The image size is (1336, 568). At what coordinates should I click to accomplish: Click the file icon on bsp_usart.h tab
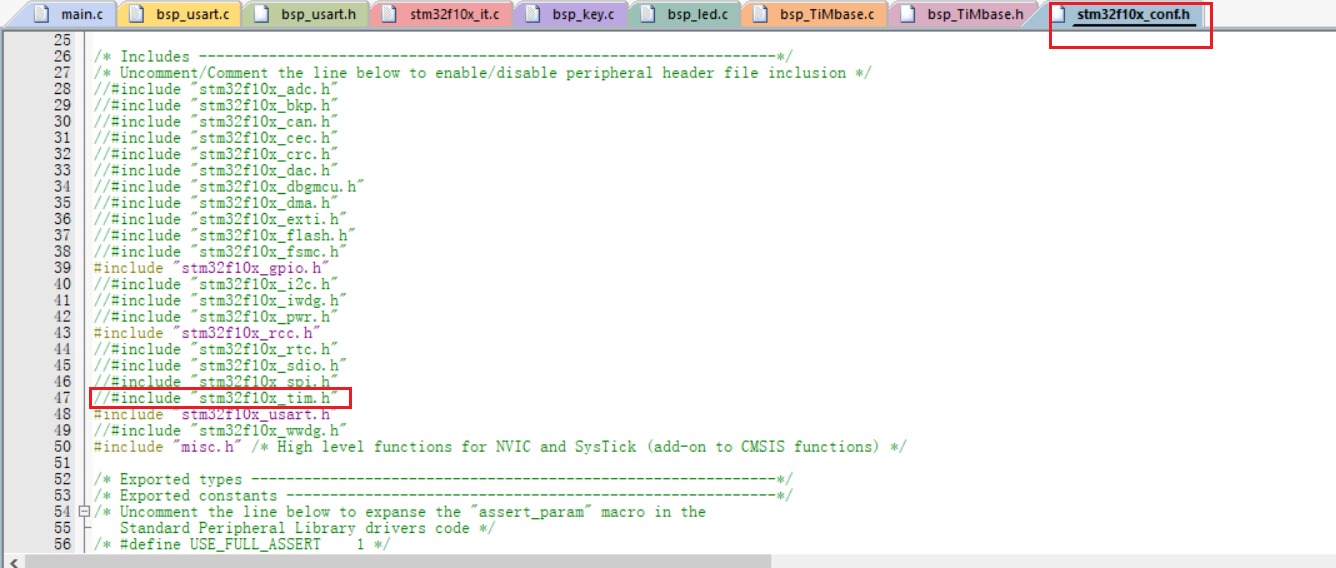[261, 15]
